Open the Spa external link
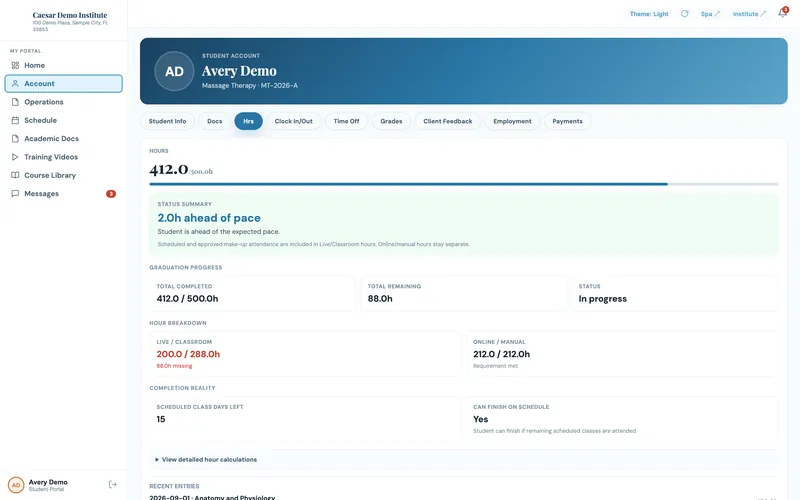 pos(710,14)
